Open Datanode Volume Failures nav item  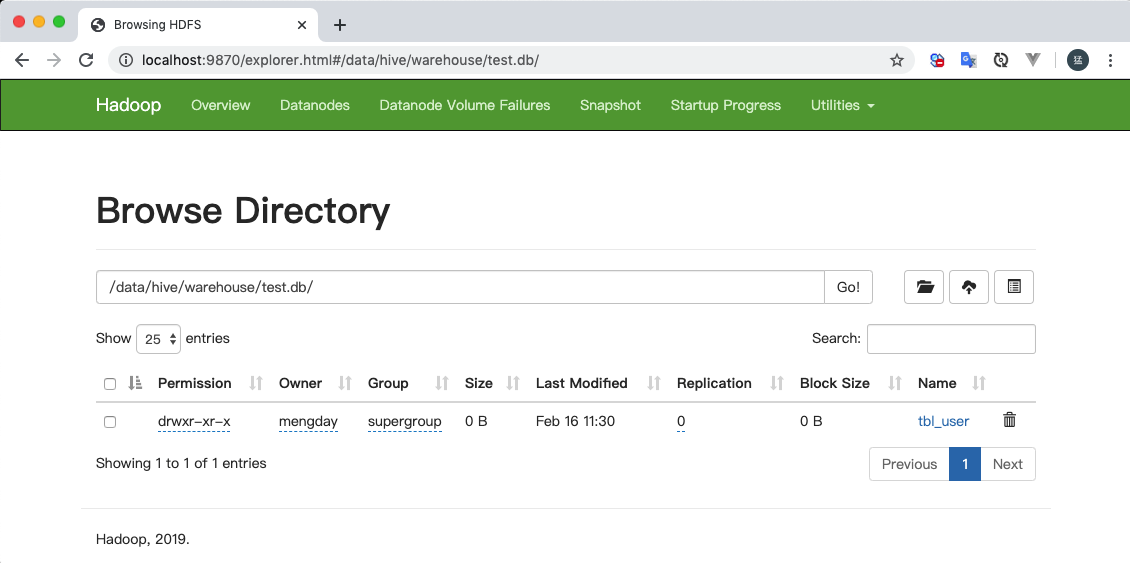pos(465,105)
